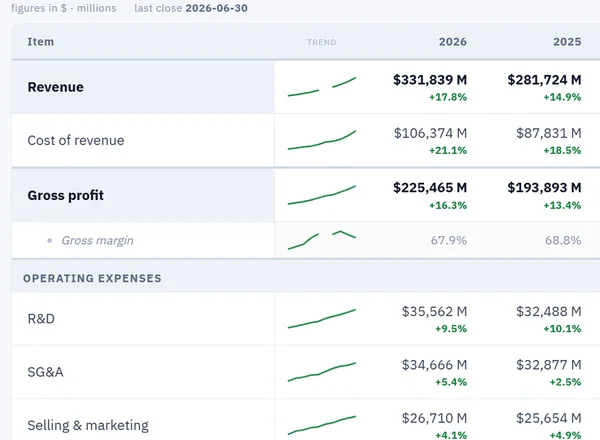Image resolution: width=600 pixels, height=440 pixels.
Task: Click the 'figures in $ · millions' note
Action: click(x=64, y=8)
